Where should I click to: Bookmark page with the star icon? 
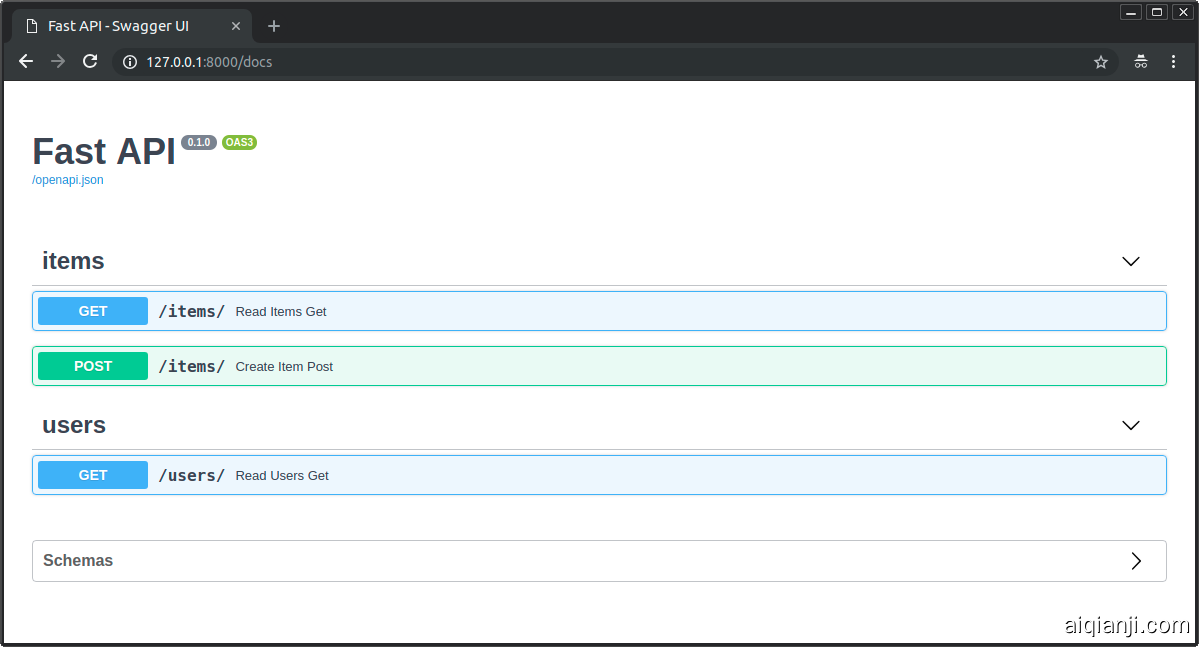(x=1101, y=62)
